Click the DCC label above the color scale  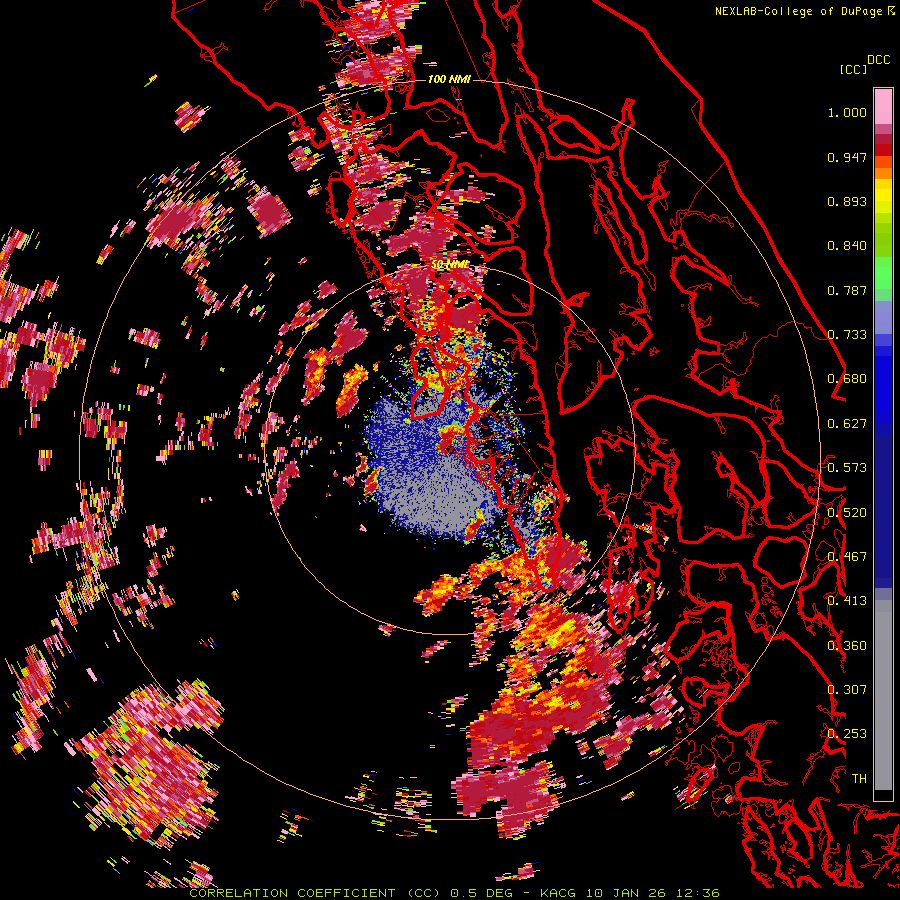click(x=878, y=60)
